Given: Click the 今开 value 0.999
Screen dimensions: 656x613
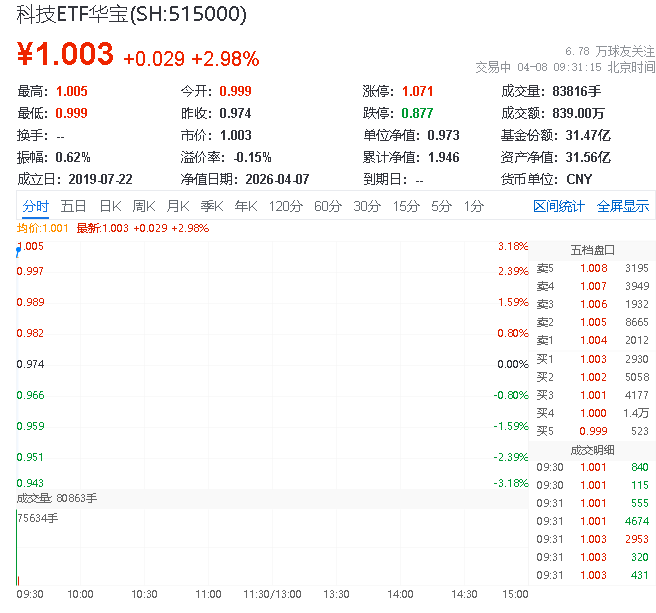Looking at the screenshot, I should pos(235,91).
